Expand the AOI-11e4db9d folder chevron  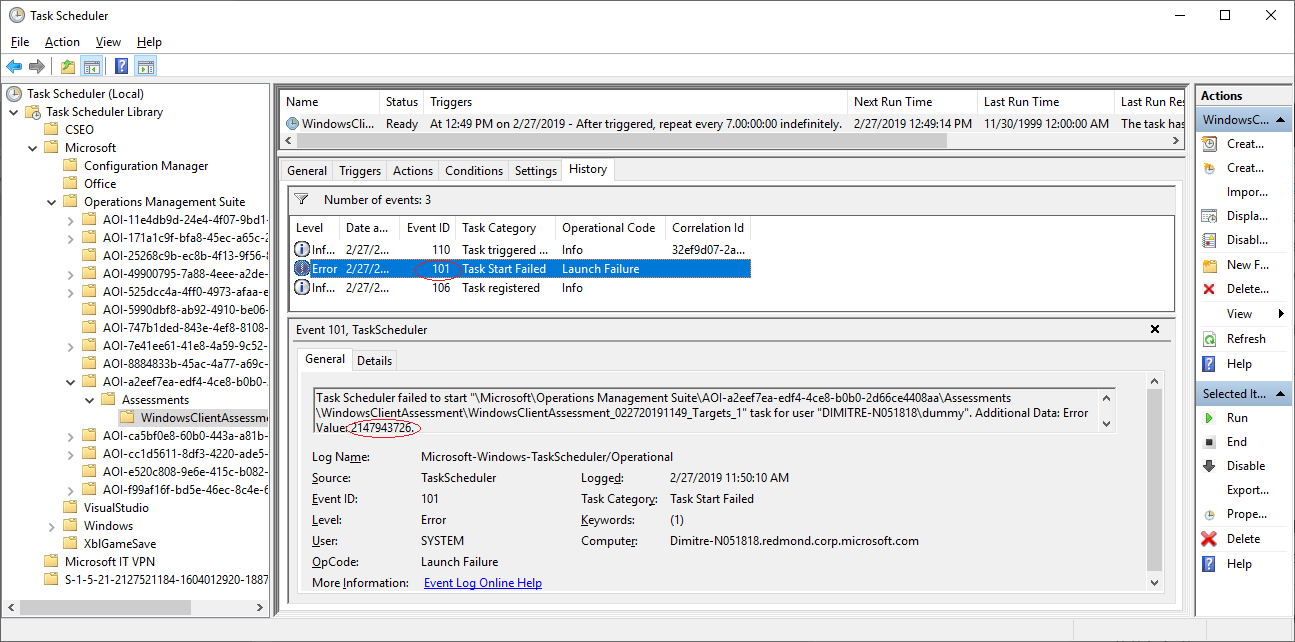click(x=71, y=220)
